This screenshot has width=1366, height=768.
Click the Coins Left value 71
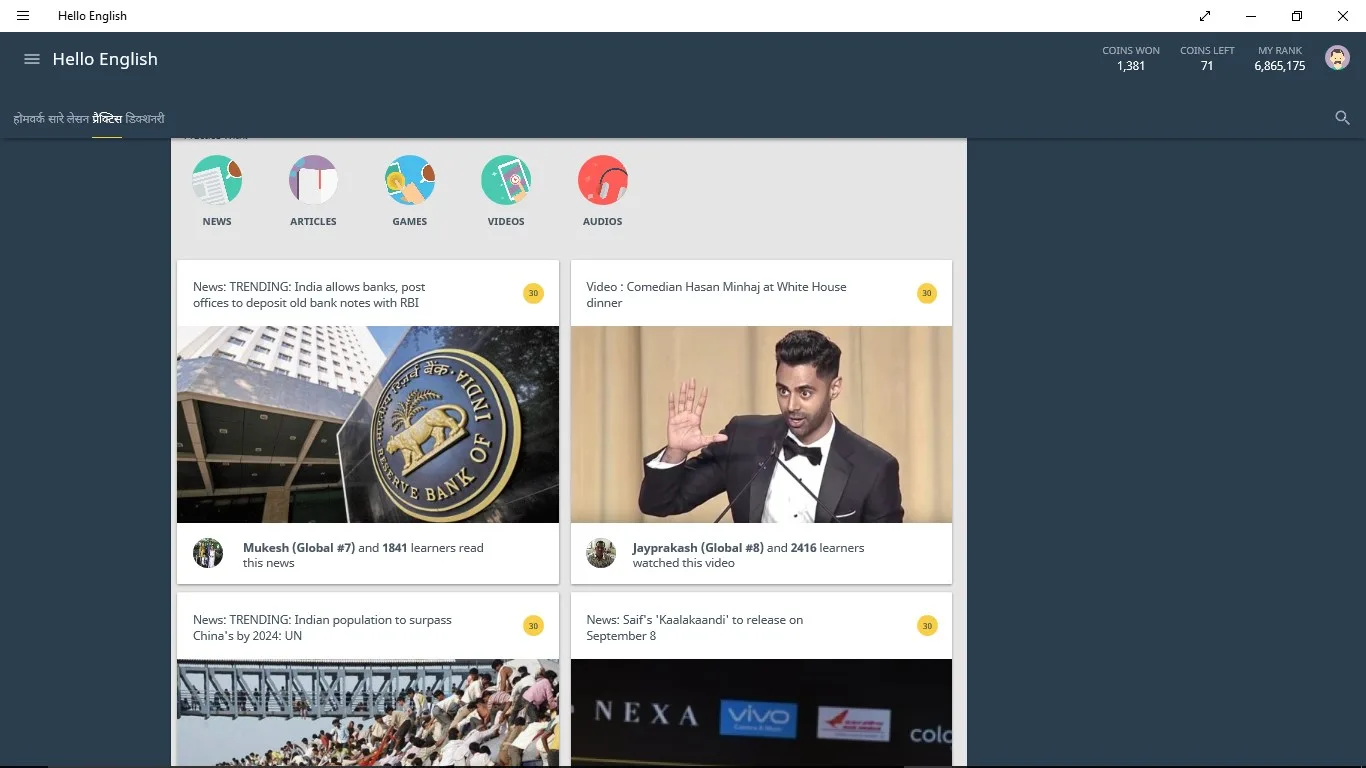point(1207,66)
